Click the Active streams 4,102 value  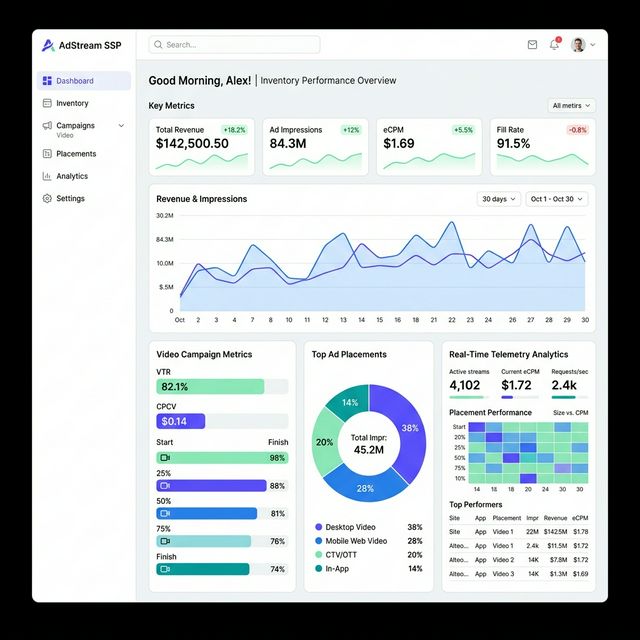464,385
